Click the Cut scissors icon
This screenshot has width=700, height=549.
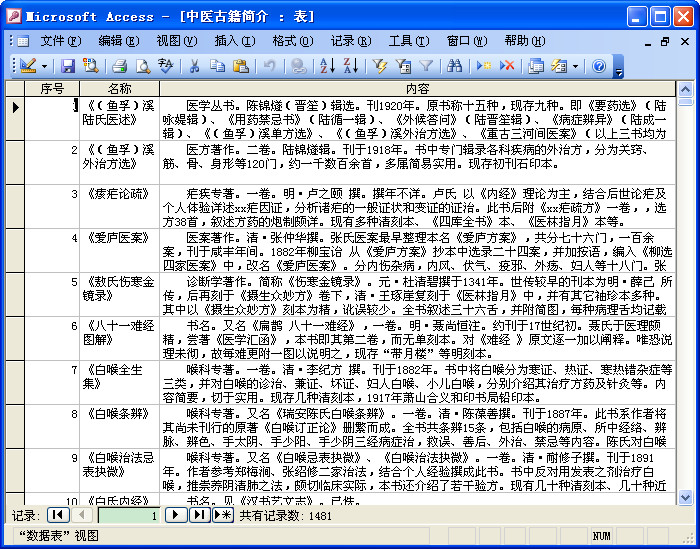point(194,66)
